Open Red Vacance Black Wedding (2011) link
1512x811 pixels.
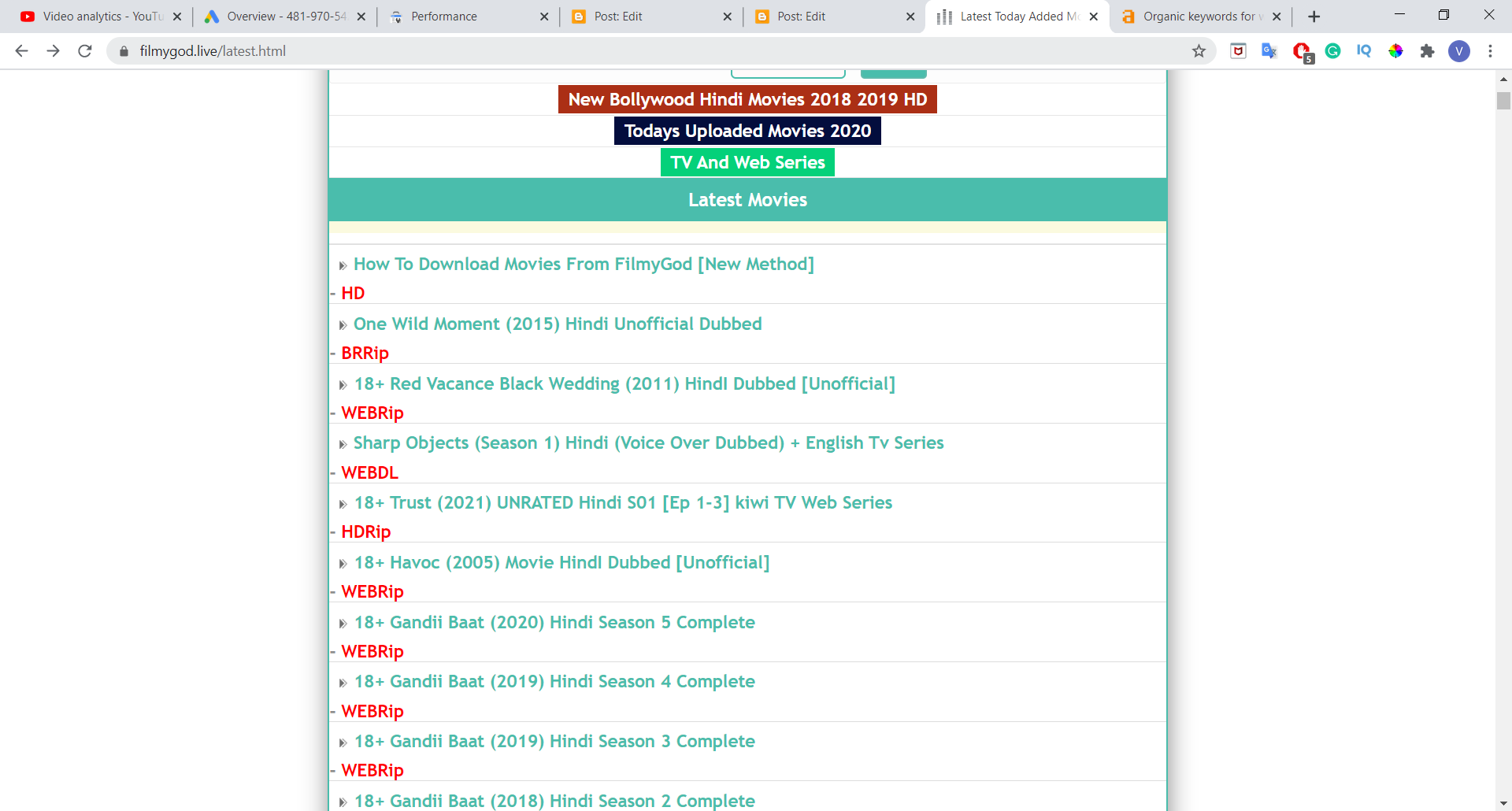point(624,384)
